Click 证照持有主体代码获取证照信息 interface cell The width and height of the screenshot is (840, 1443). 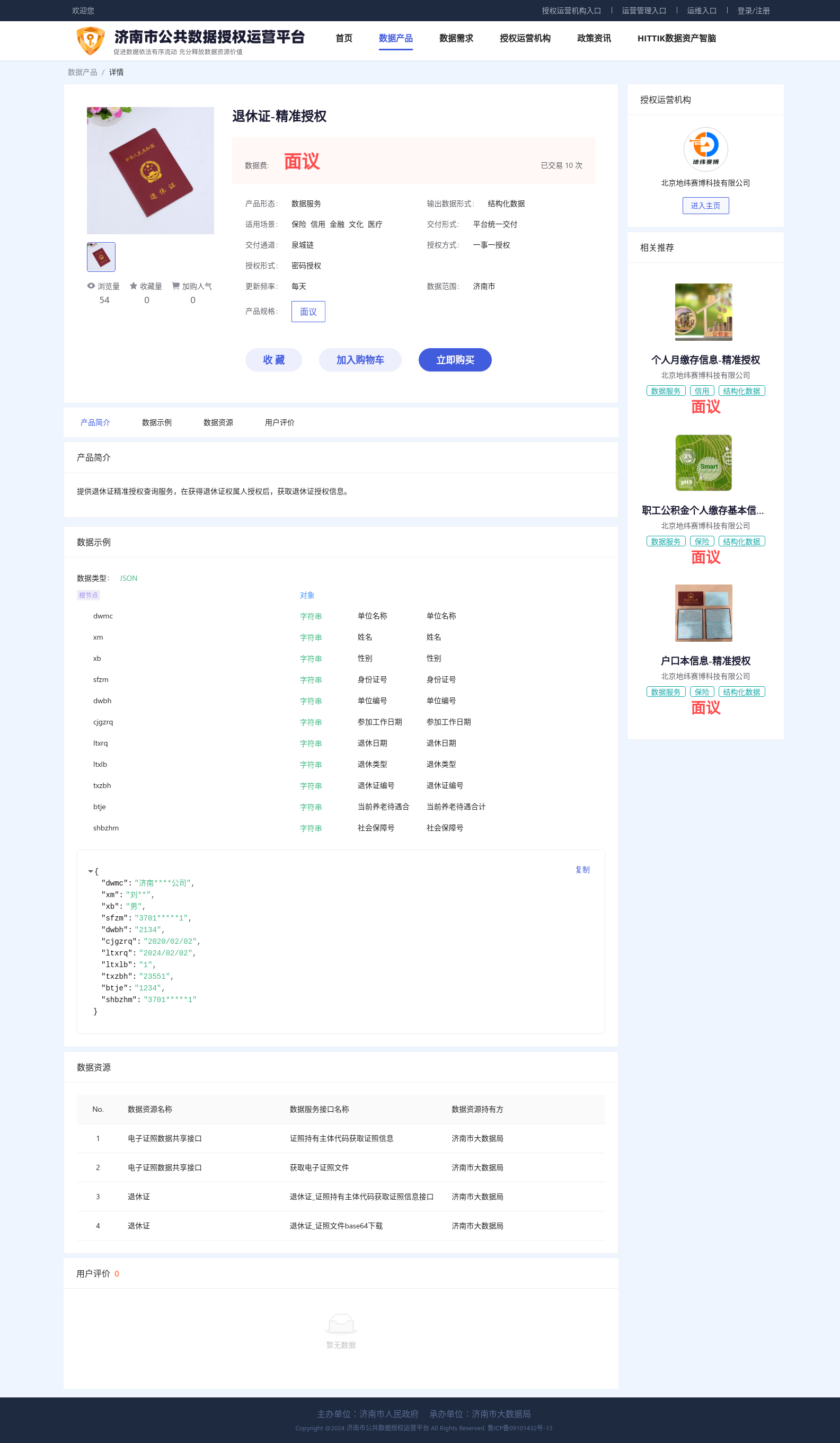(341, 1138)
